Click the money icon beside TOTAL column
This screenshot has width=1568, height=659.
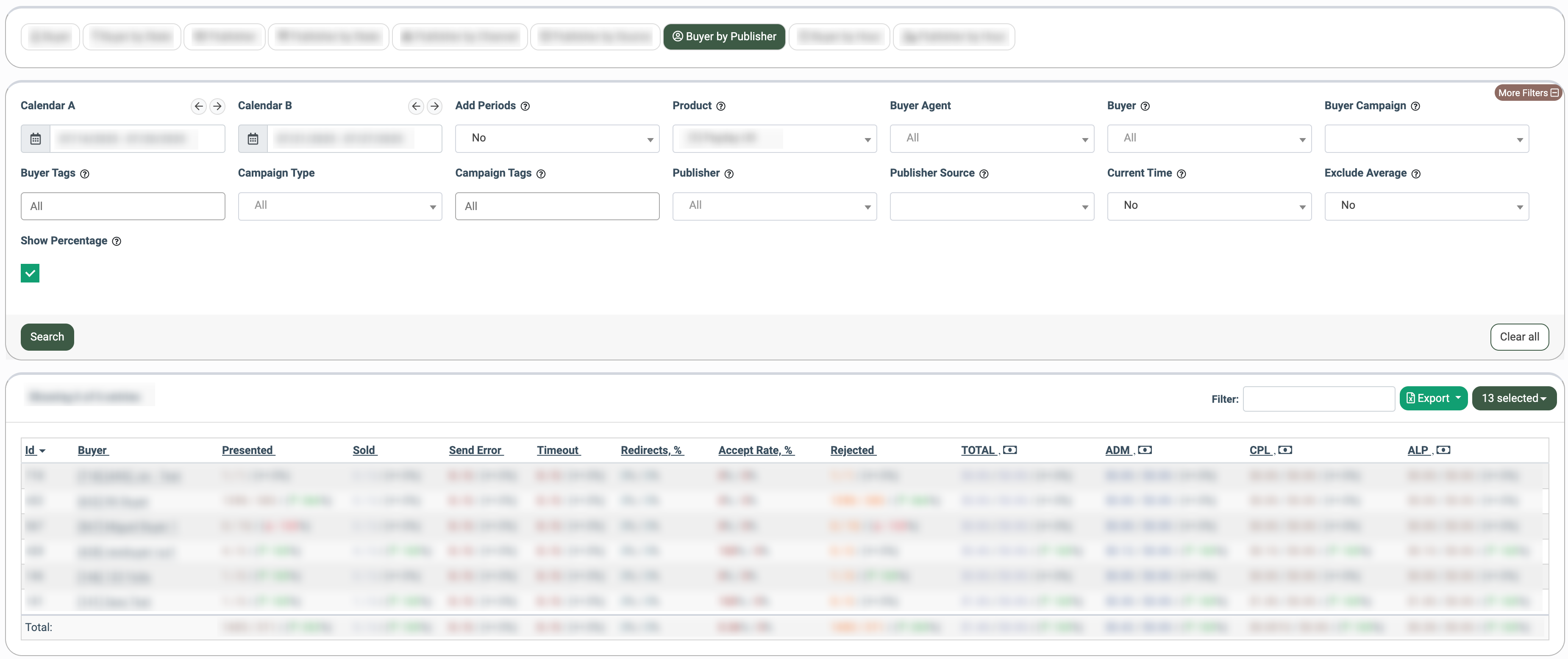(1010, 450)
